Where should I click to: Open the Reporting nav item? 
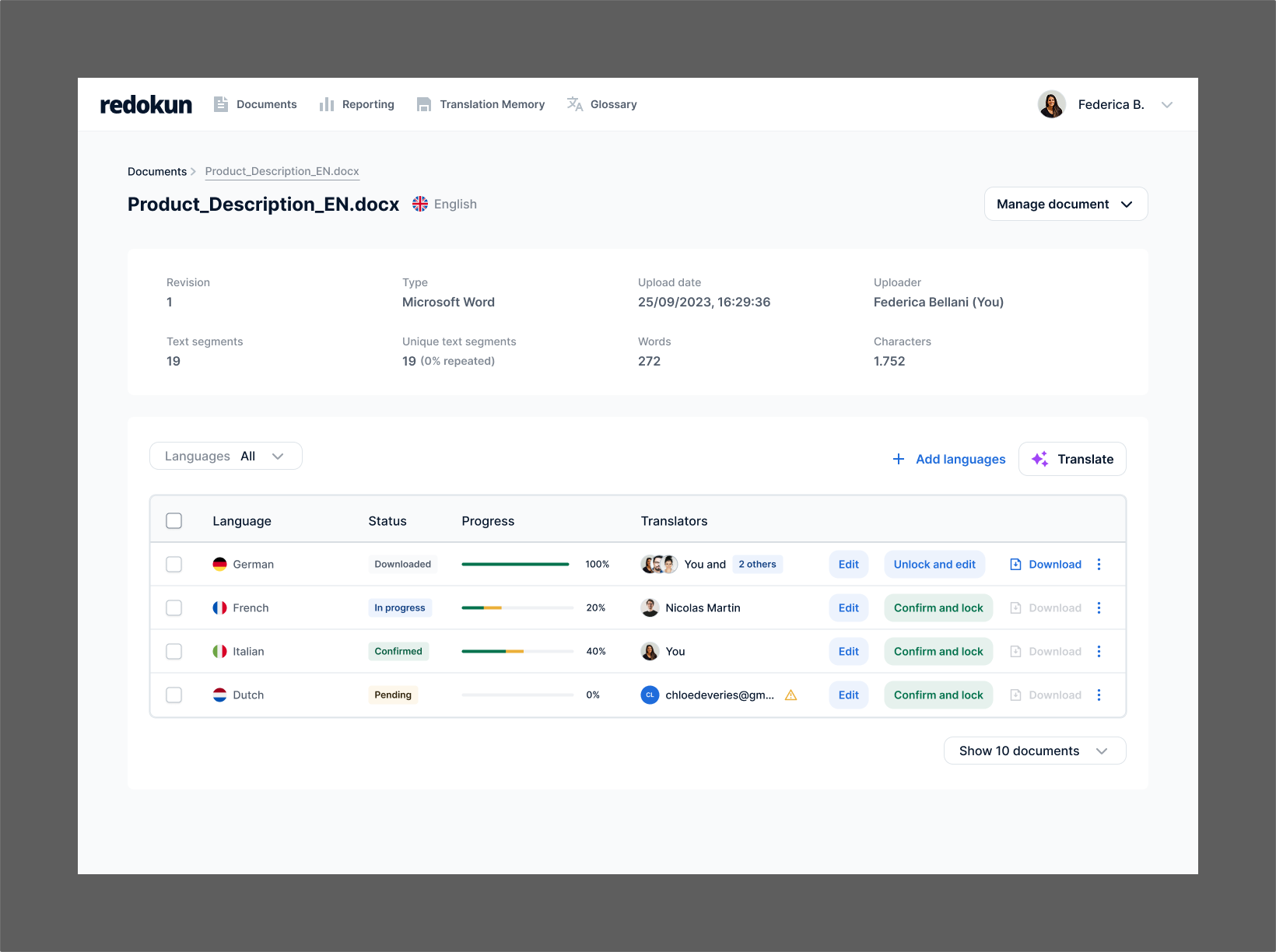357,104
